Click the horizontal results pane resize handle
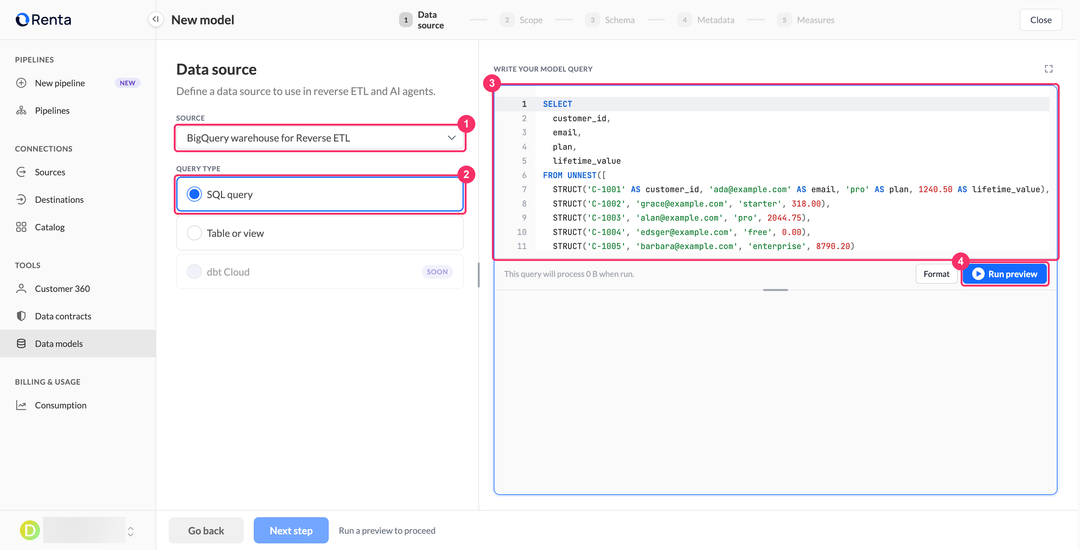This screenshot has width=1080, height=550. [776, 290]
